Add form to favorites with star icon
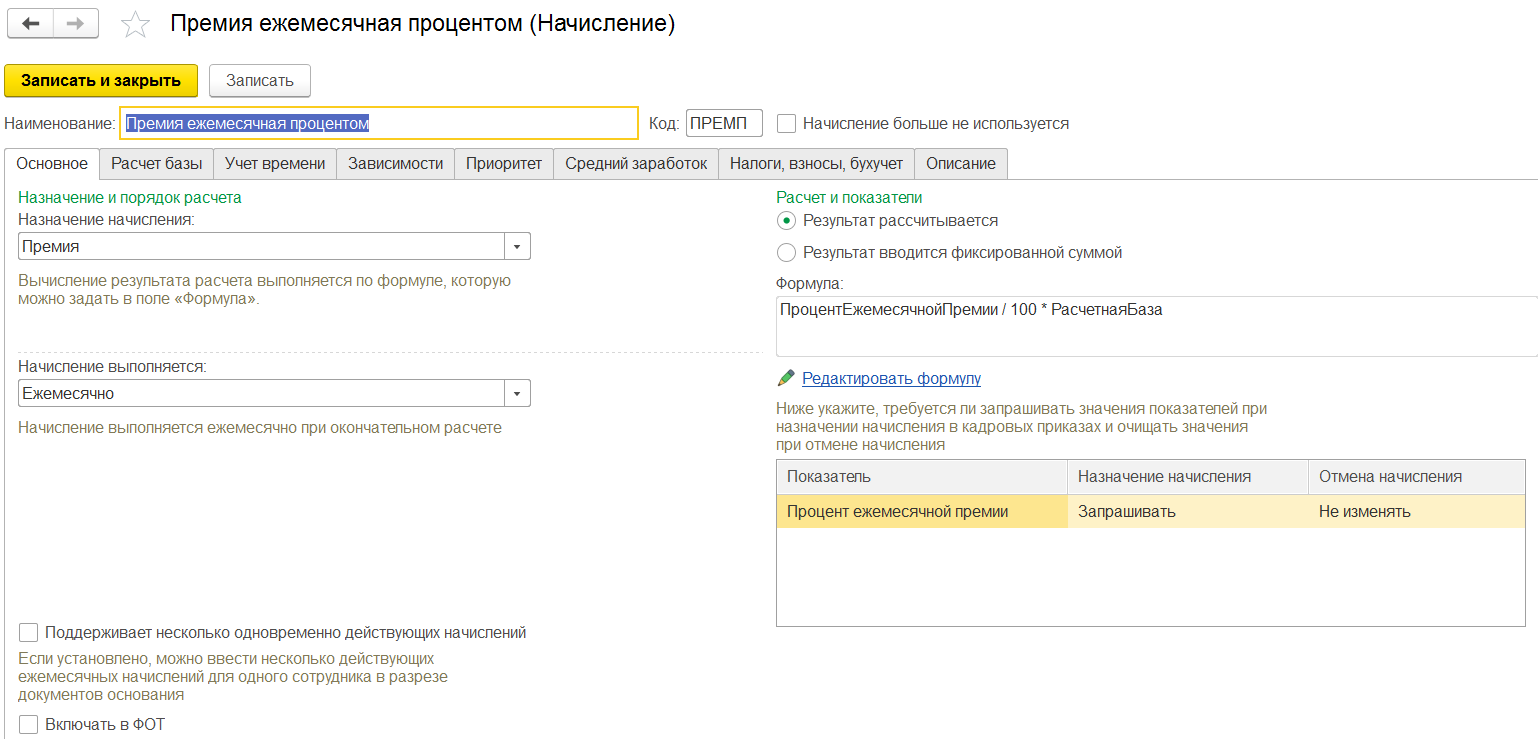The image size is (1538, 739). (135, 25)
